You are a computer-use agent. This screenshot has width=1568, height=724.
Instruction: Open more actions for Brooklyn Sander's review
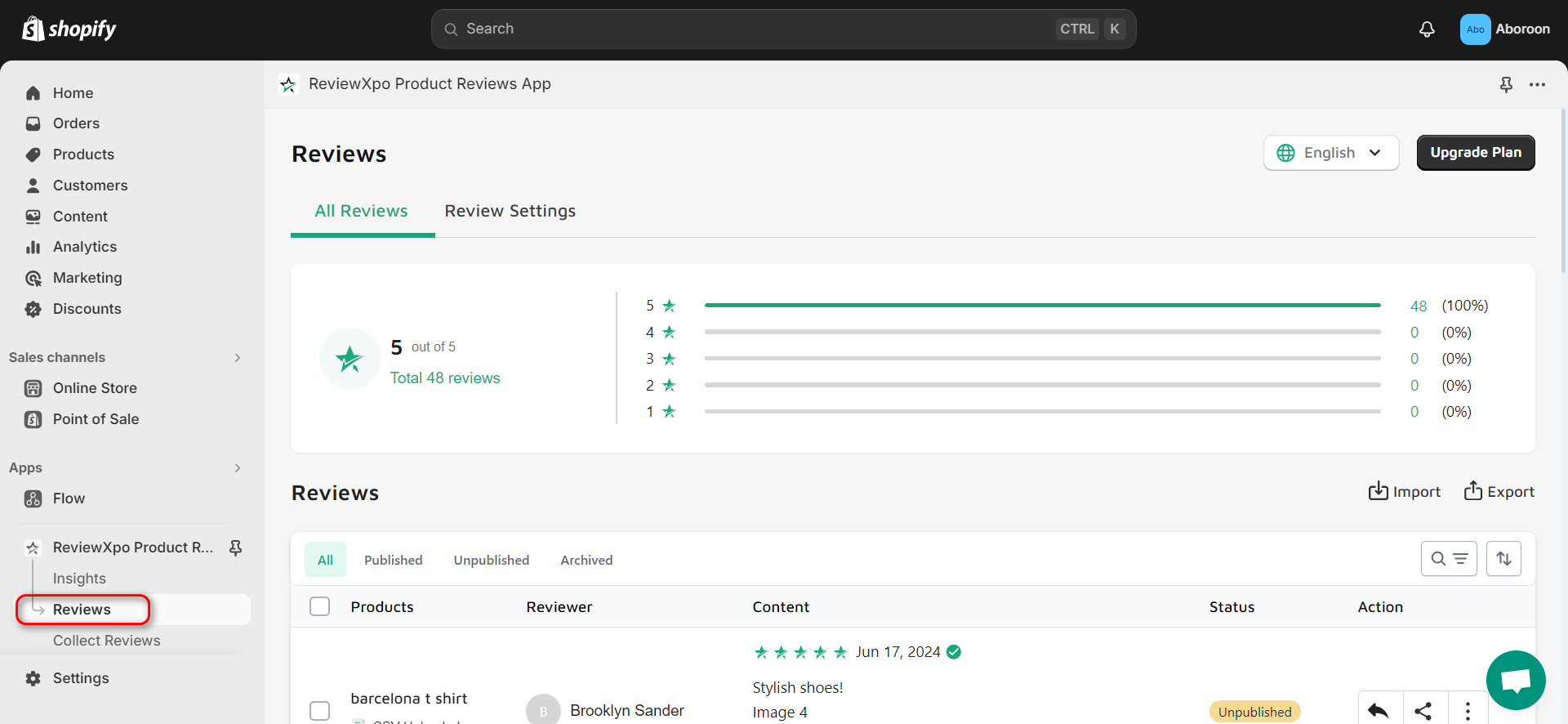pyautogui.click(x=1468, y=711)
